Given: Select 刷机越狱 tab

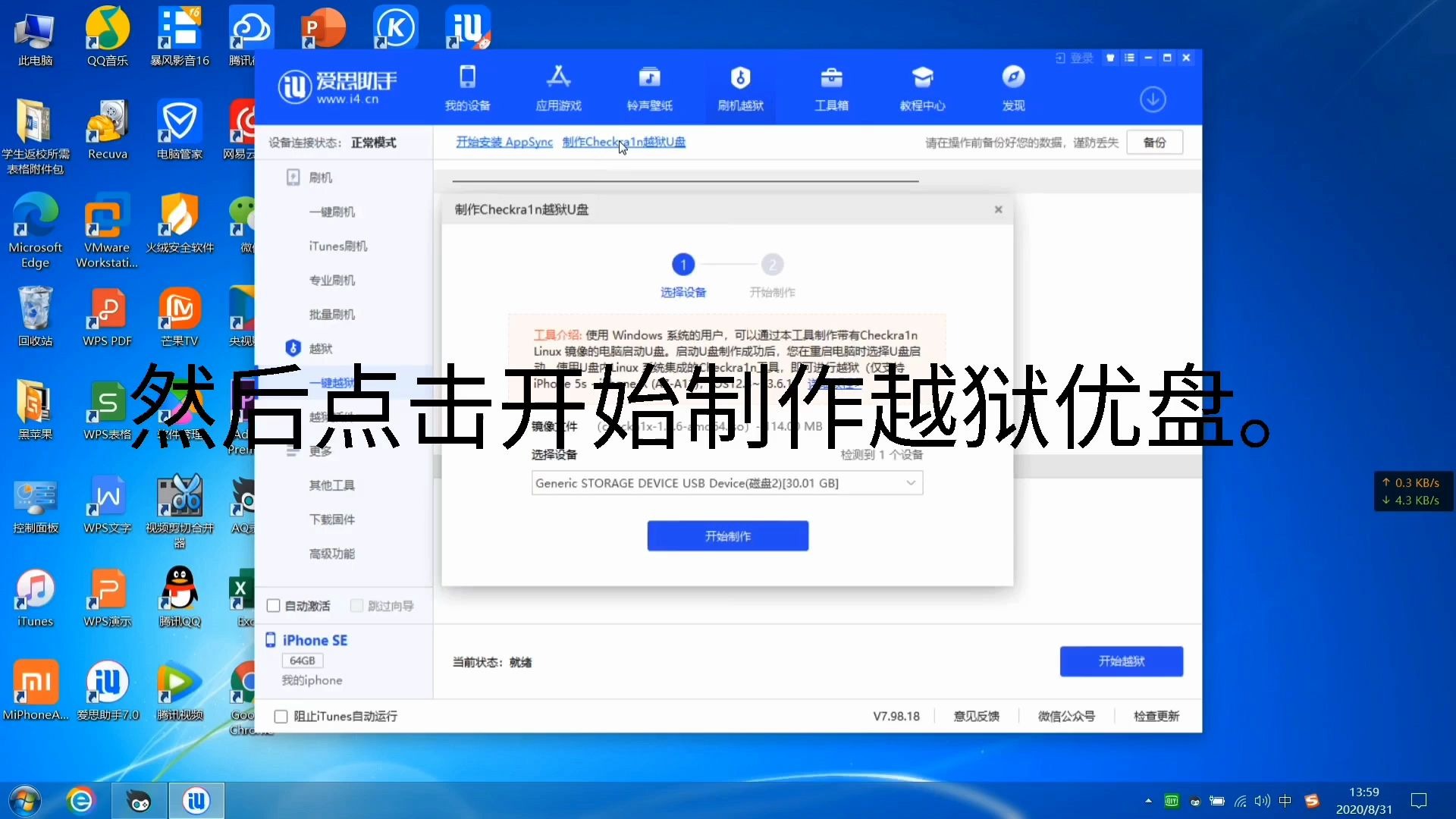Looking at the screenshot, I should point(740,89).
